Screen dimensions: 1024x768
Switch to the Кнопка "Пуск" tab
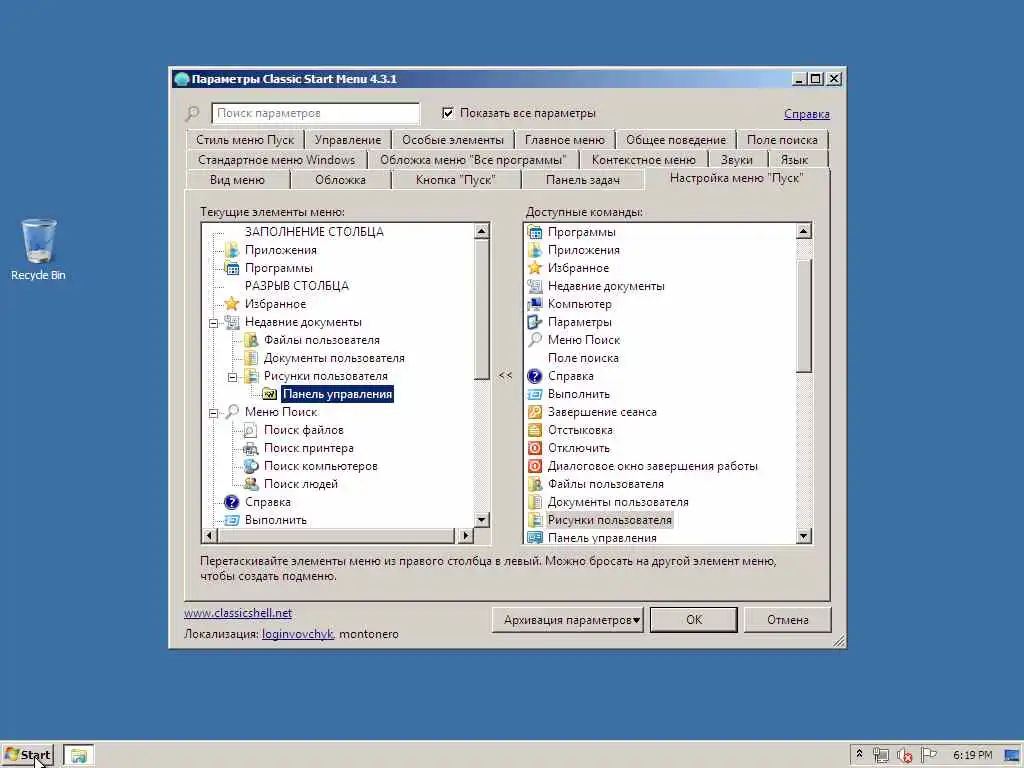pos(456,180)
